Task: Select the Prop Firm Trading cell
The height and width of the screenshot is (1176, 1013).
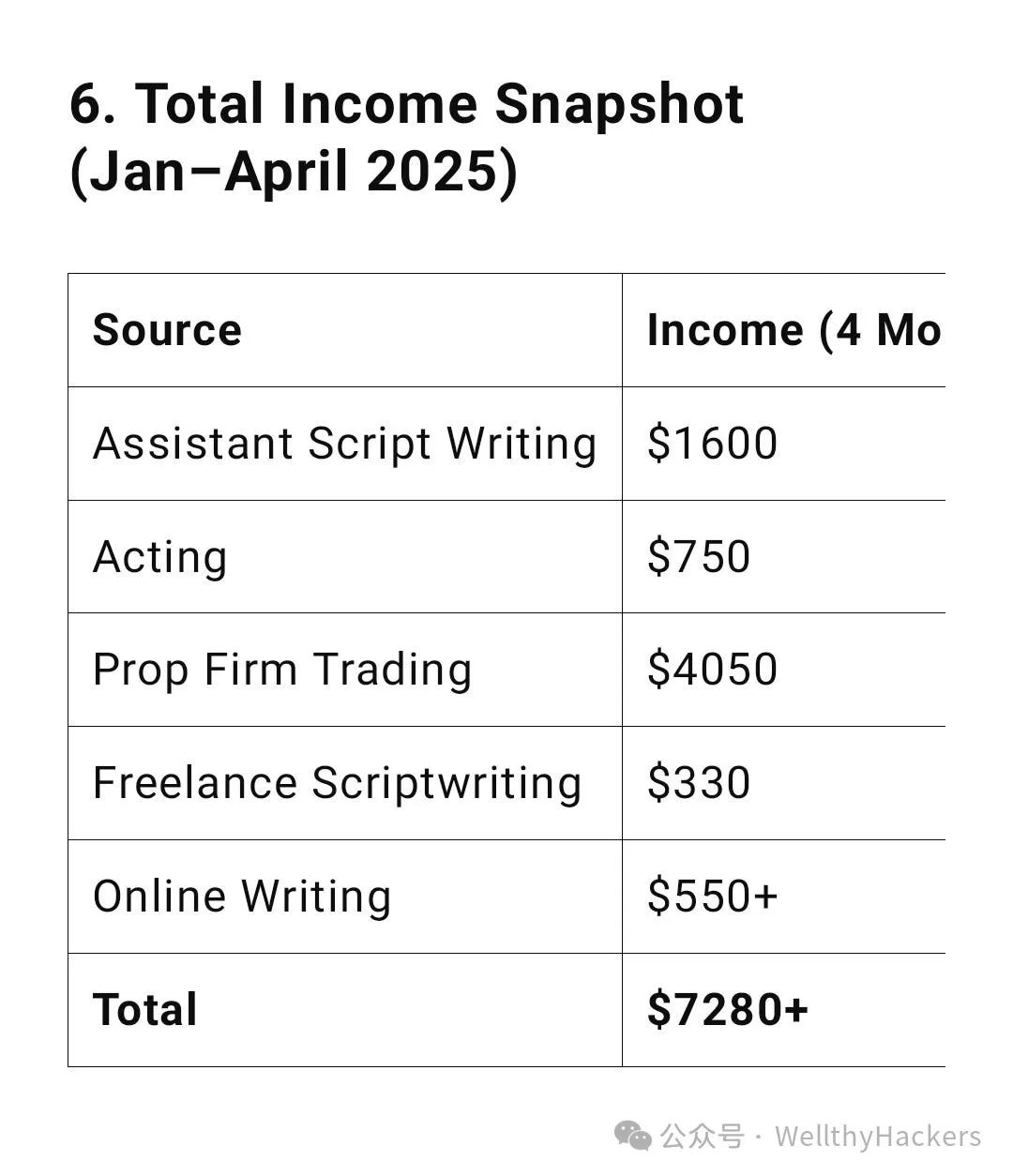Action: pos(345,670)
